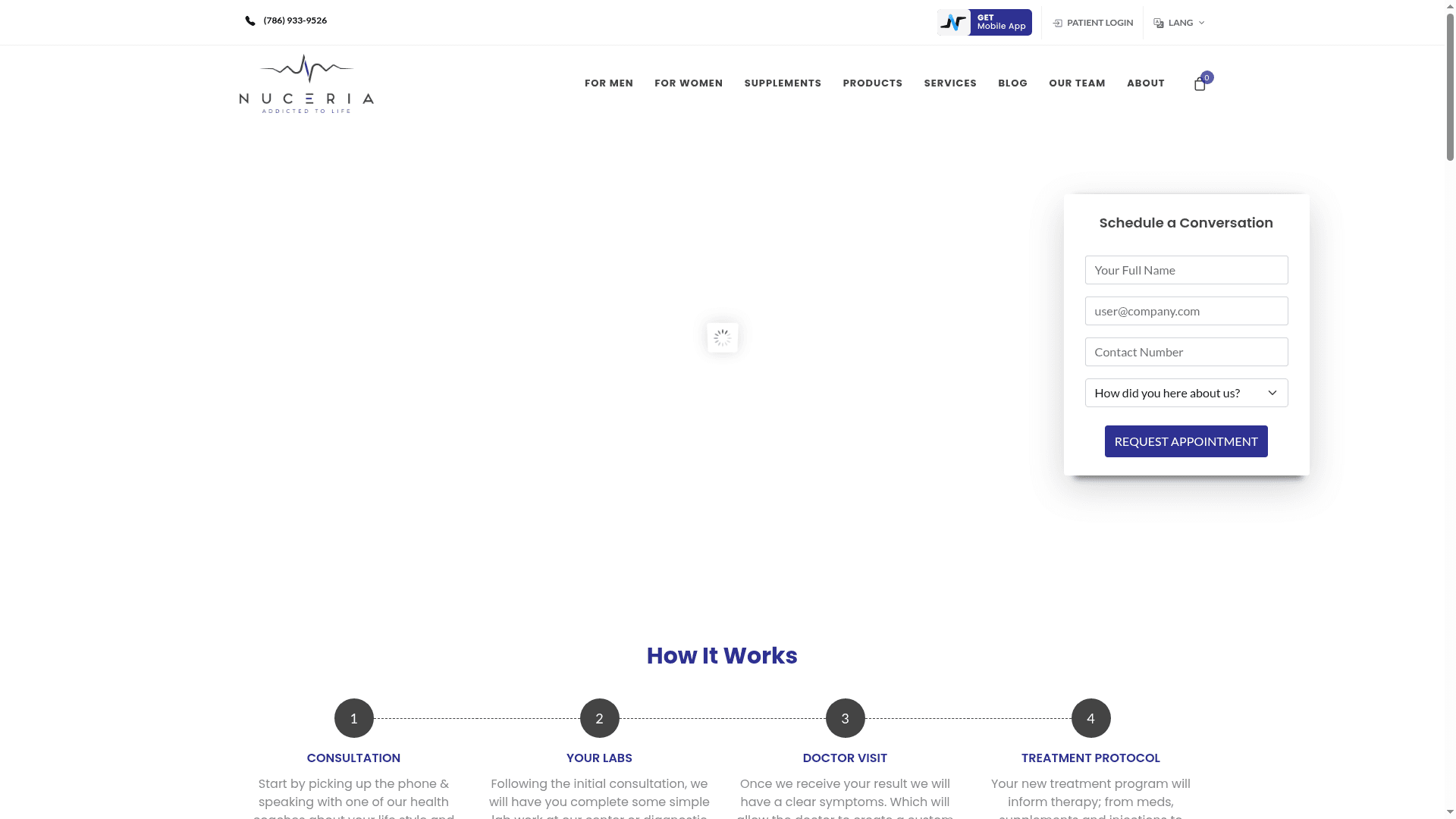This screenshot has height=819, width=1456.
Task: Call the (786) 933-9526 phone link
Action: point(294,20)
